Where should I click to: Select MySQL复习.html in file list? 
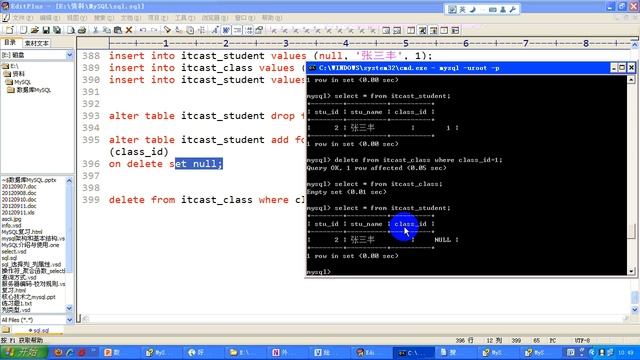22,232
